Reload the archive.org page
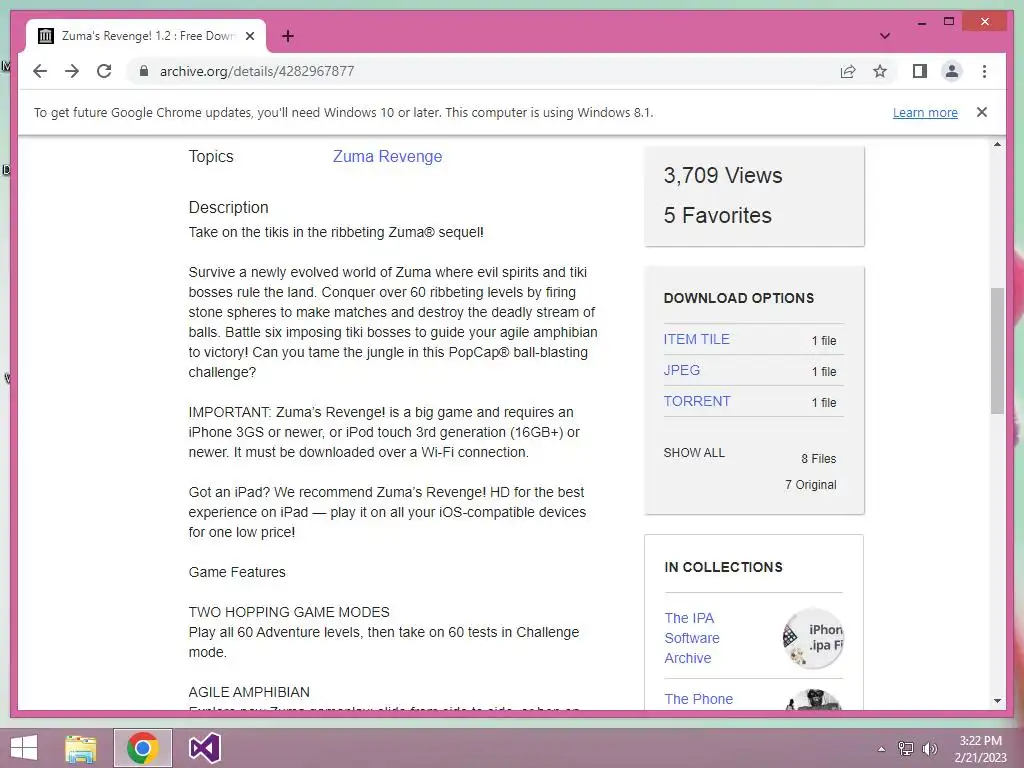 tap(104, 71)
